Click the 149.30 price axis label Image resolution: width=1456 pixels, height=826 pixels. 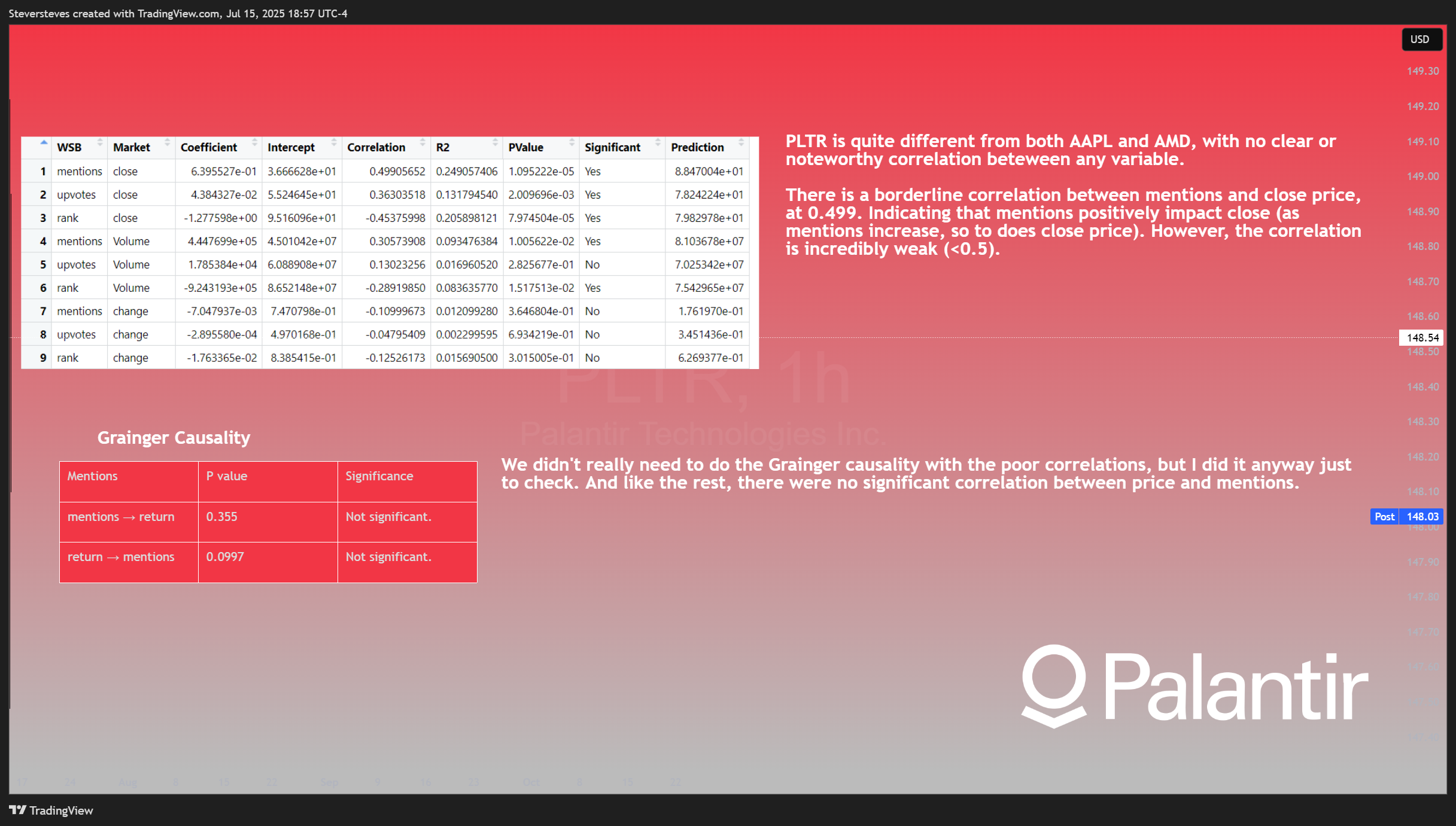[x=1423, y=71]
